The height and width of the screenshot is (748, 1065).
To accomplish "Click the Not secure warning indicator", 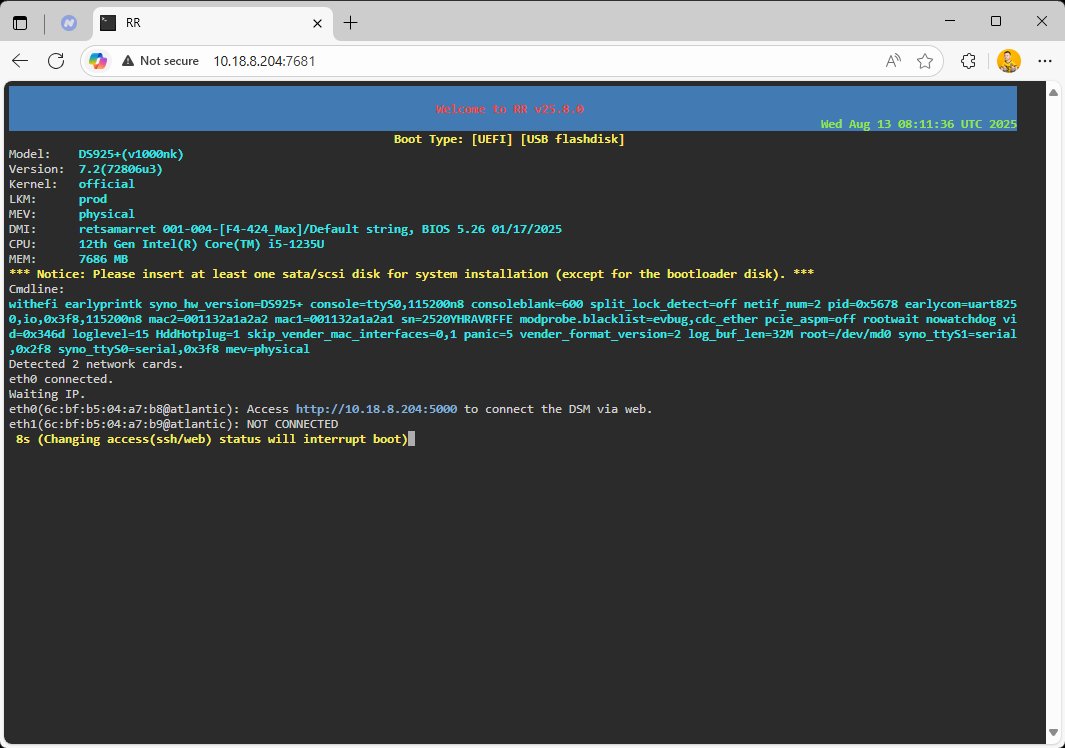I will (x=160, y=61).
